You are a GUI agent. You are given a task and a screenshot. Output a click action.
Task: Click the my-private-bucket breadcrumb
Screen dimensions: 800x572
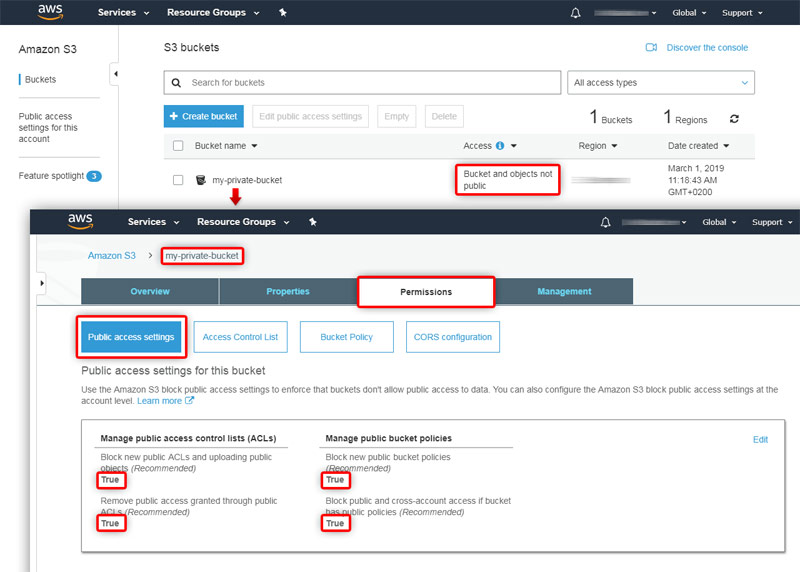coord(202,256)
